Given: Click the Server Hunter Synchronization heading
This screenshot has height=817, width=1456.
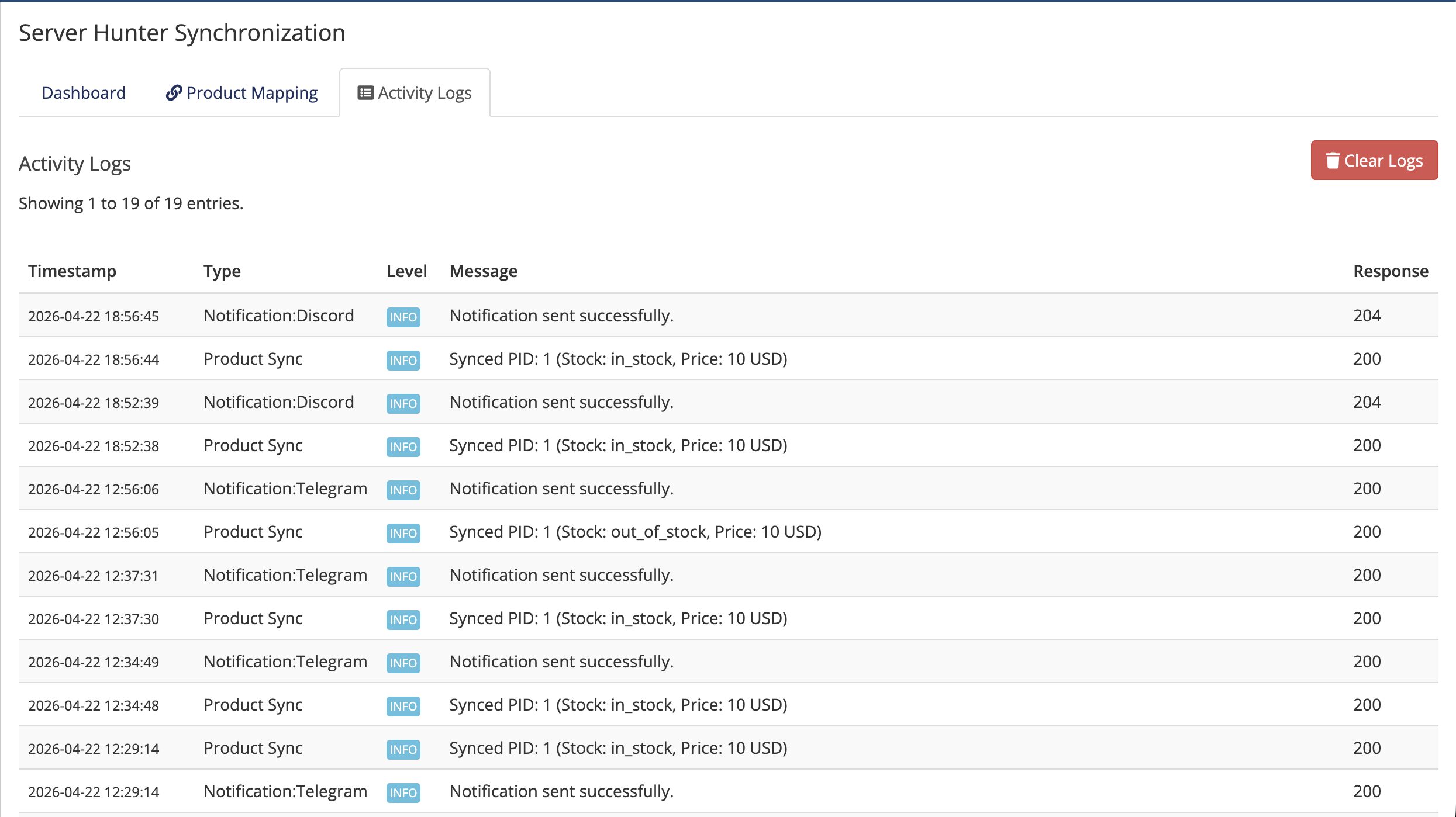Looking at the screenshot, I should 182,33.
